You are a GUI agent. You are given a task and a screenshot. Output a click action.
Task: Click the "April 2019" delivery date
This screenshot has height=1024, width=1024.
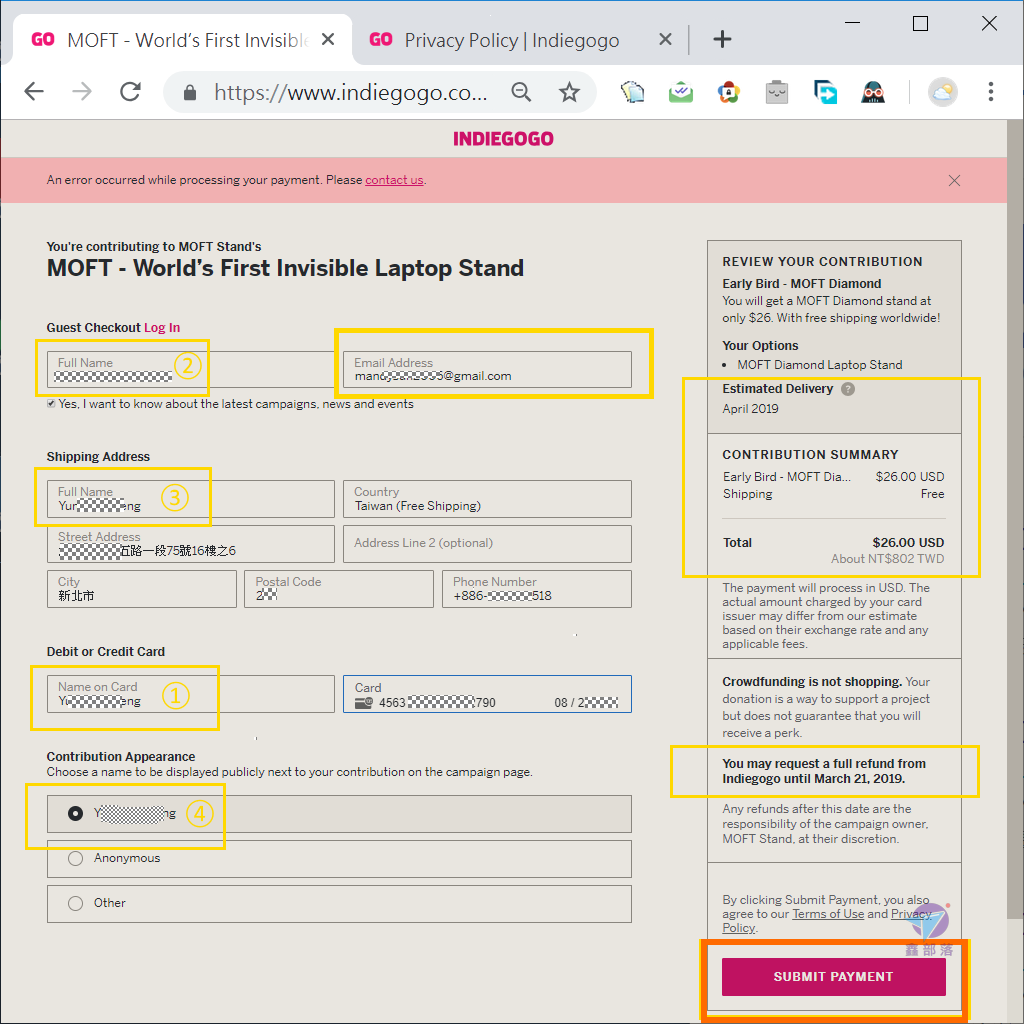[750, 409]
